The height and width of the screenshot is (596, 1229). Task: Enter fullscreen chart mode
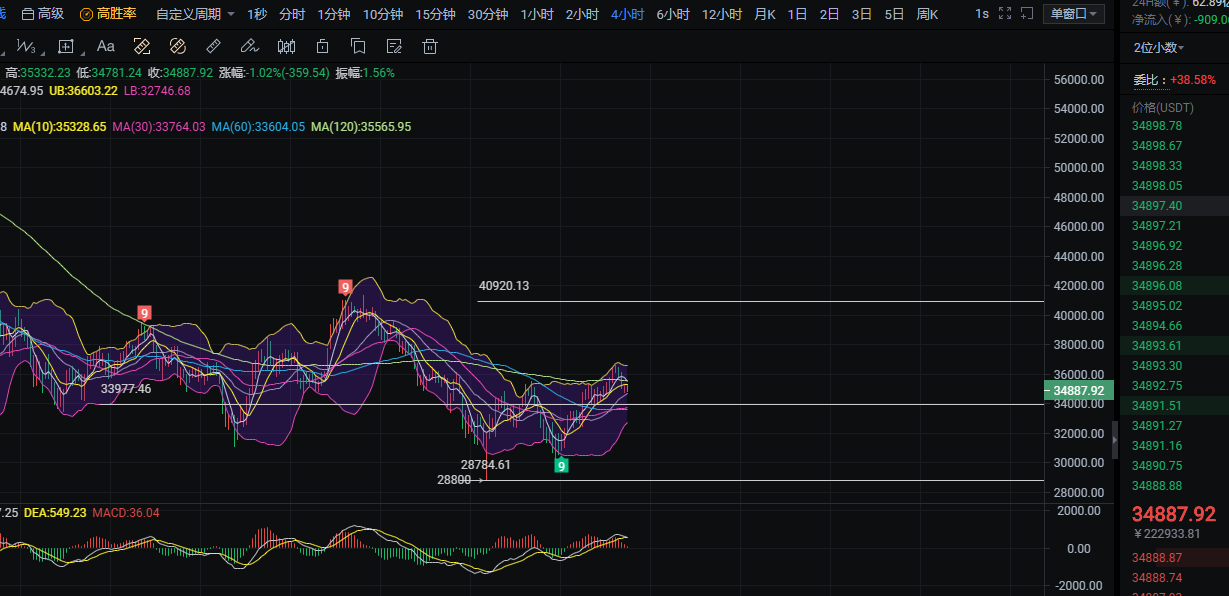click(x=1005, y=14)
